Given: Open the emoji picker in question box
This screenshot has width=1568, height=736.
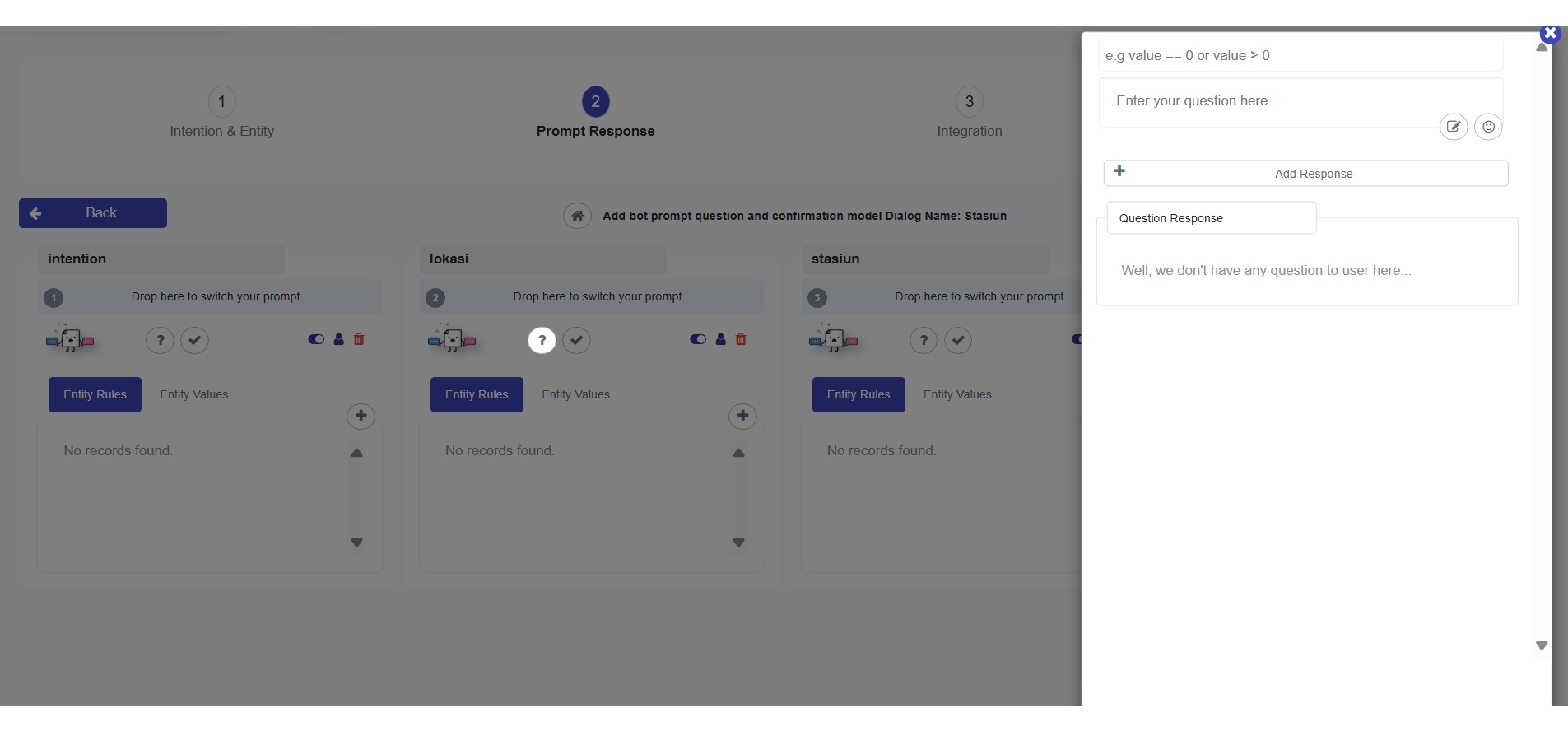Looking at the screenshot, I should (1488, 127).
